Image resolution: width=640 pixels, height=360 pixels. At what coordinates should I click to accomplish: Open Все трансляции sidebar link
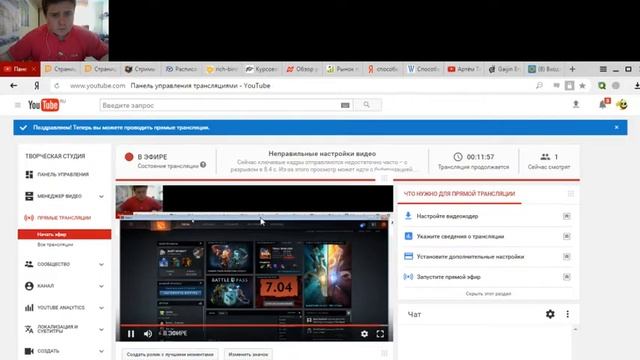(x=55, y=244)
